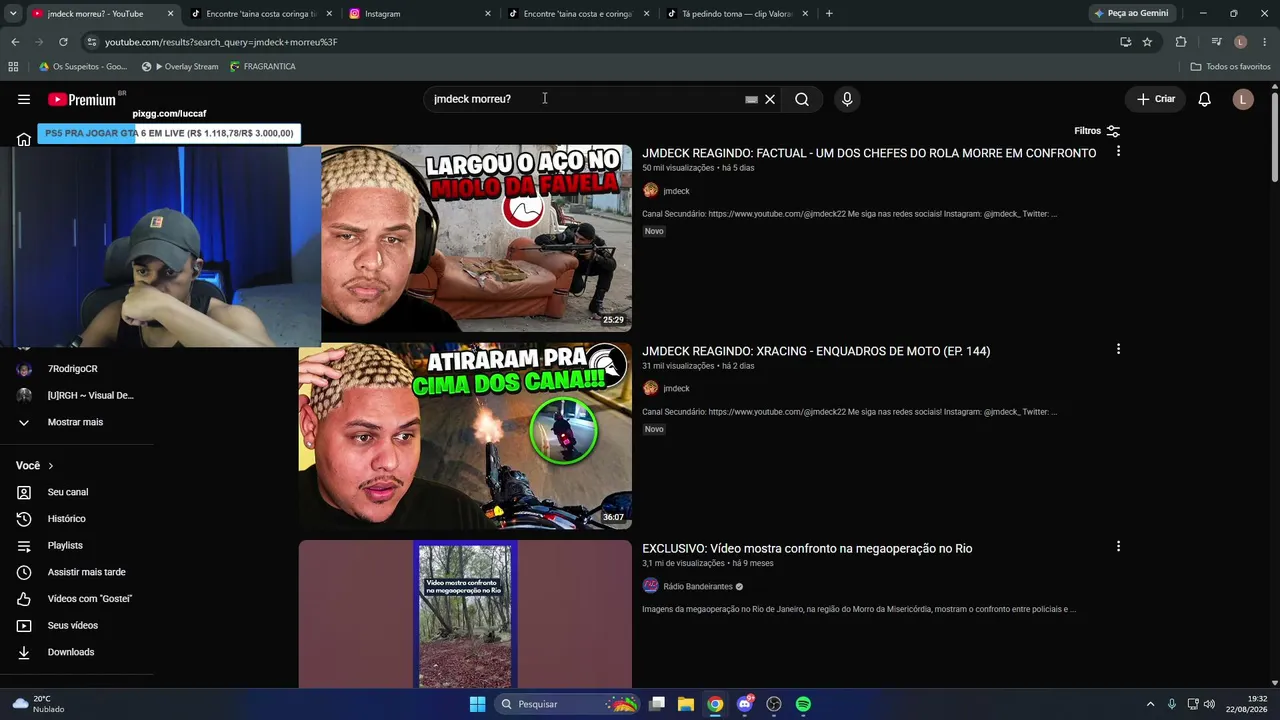The height and width of the screenshot is (720, 1280).
Task: Open options menu for EXCLUSIVO megaoperação video
Action: tap(1118, 546)
